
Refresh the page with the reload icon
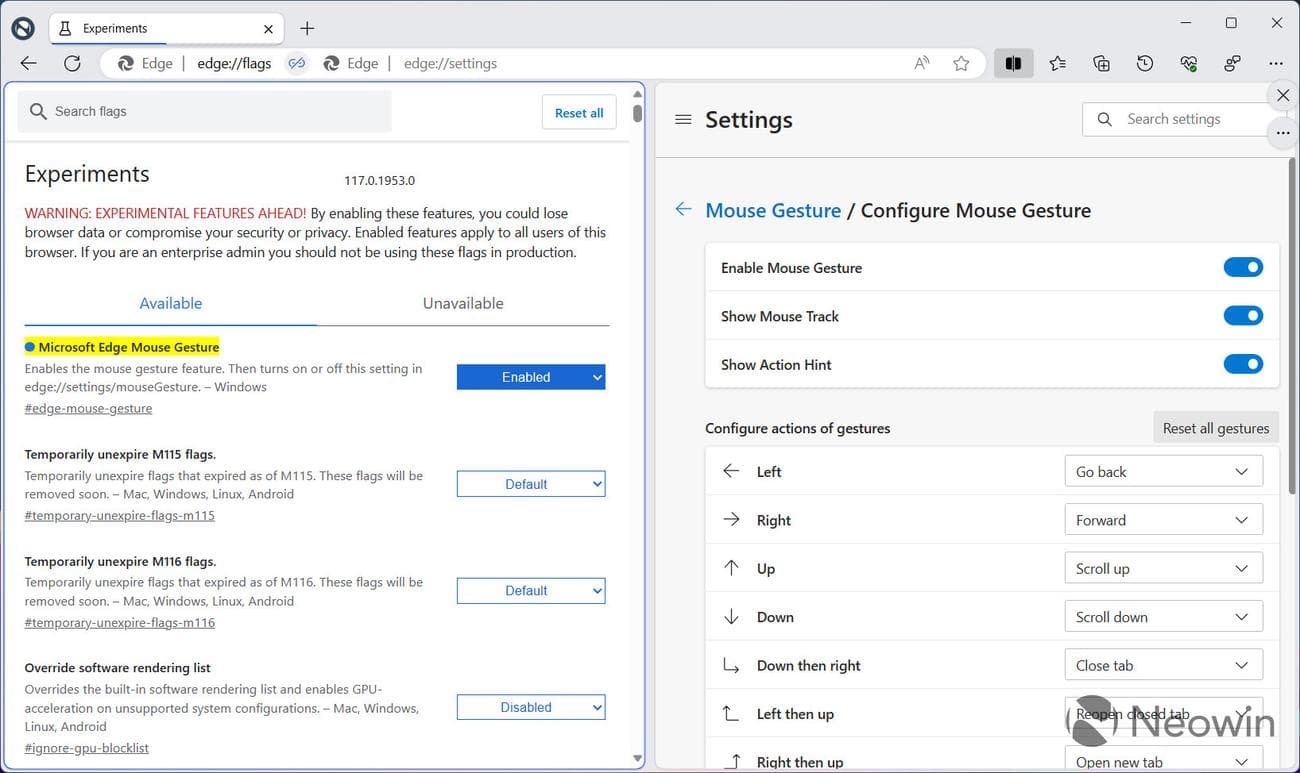[72, 63]
